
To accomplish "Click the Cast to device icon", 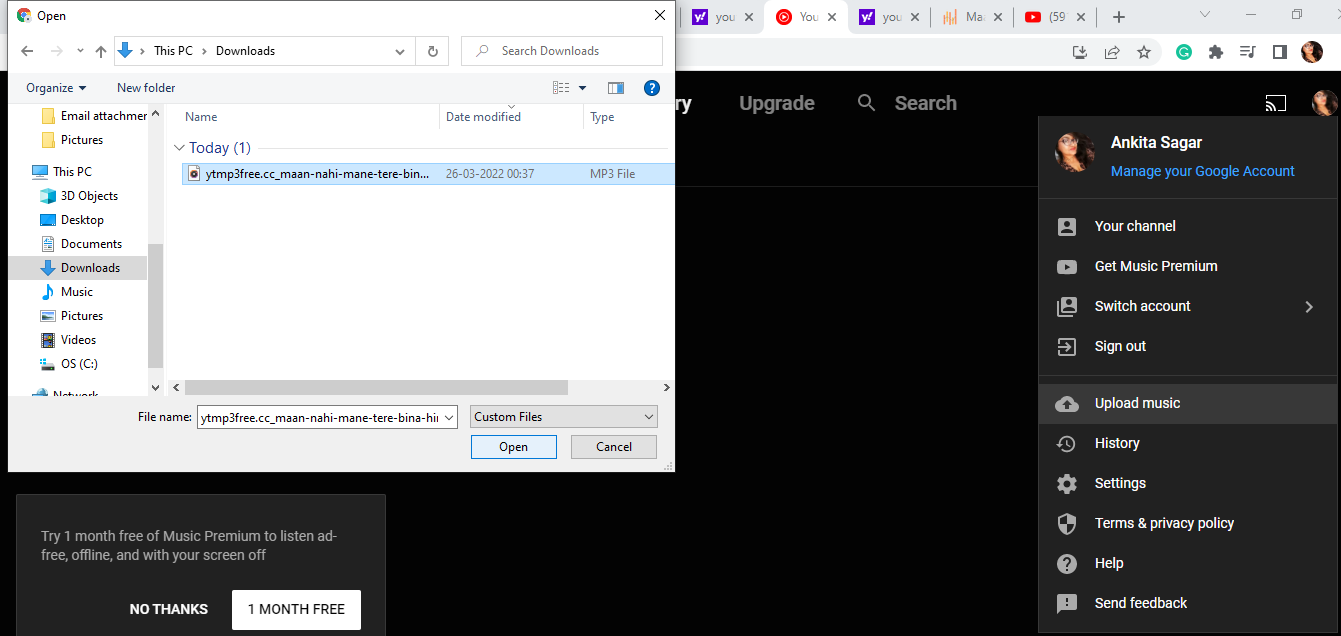I will click(1275, 103).
